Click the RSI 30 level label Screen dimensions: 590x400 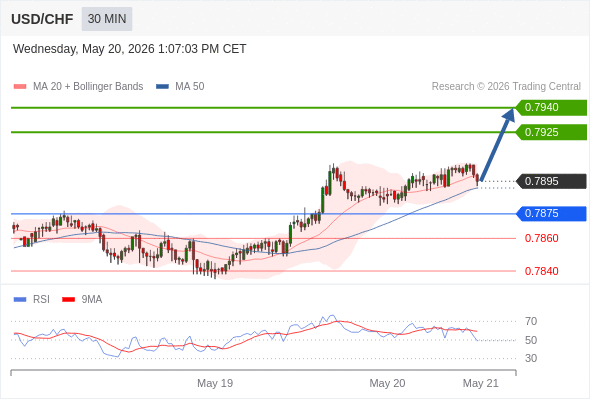coord(531,358)
